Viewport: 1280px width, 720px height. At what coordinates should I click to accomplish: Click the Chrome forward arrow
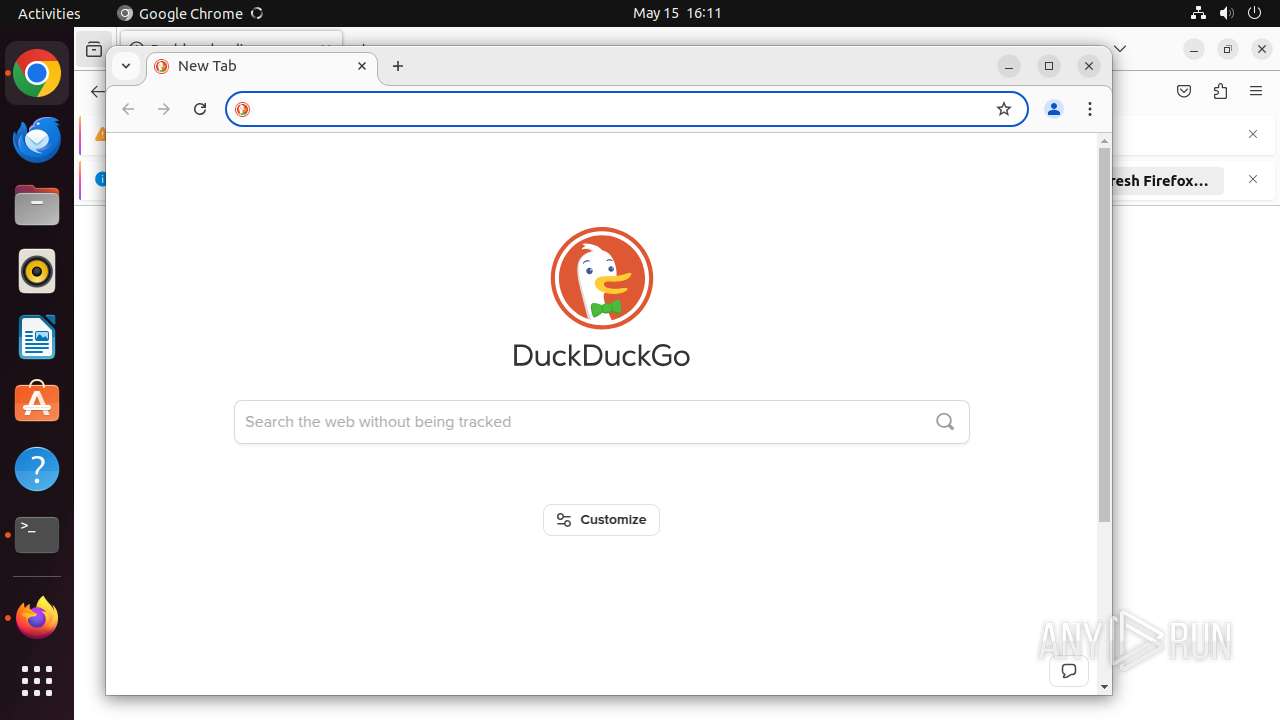coord(164,109)
